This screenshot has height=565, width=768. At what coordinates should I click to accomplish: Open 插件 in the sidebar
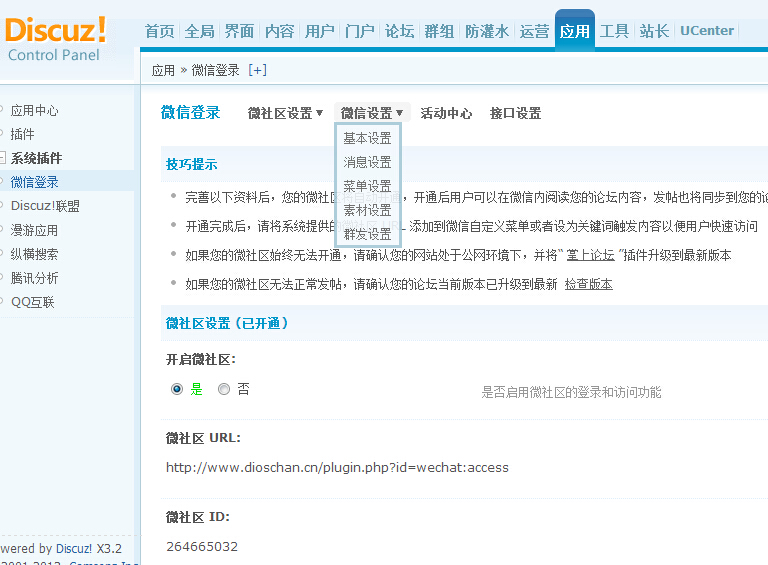tap(23, 134)
